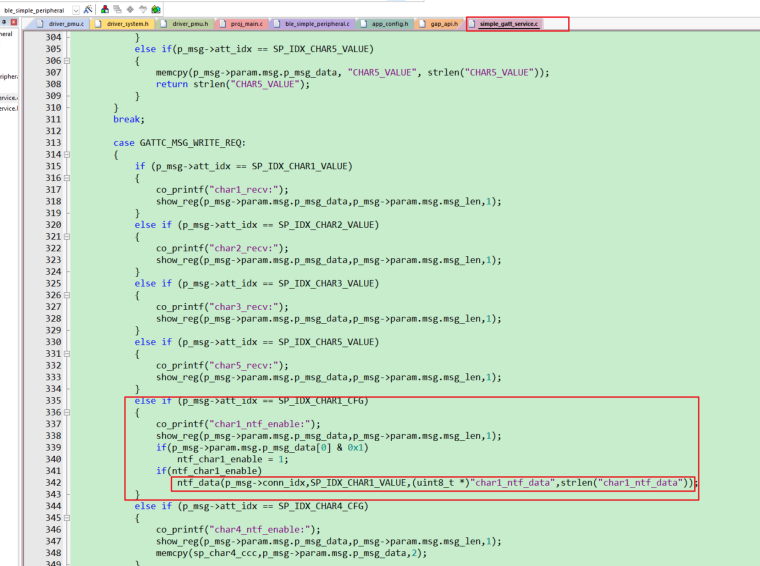
Task: Open Options for Target magic wand icon
Action: click(88, 9)
